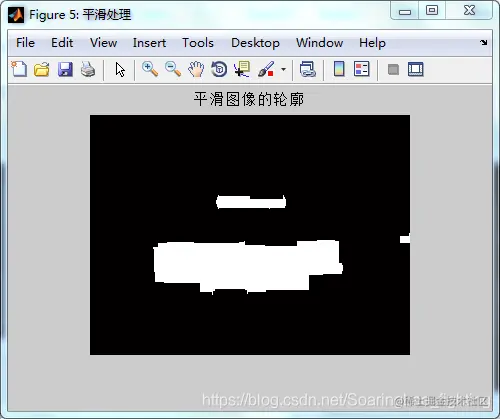
Task: Click the Link Plot toolbar icon
Action: [x=308, y=69]
